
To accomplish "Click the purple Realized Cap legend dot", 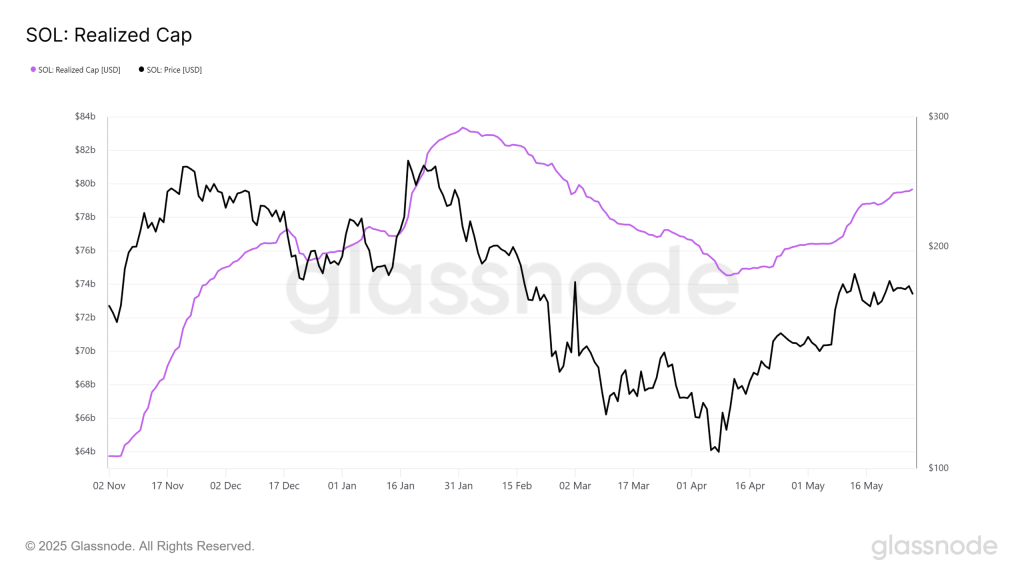I will [x=33, y=69].
